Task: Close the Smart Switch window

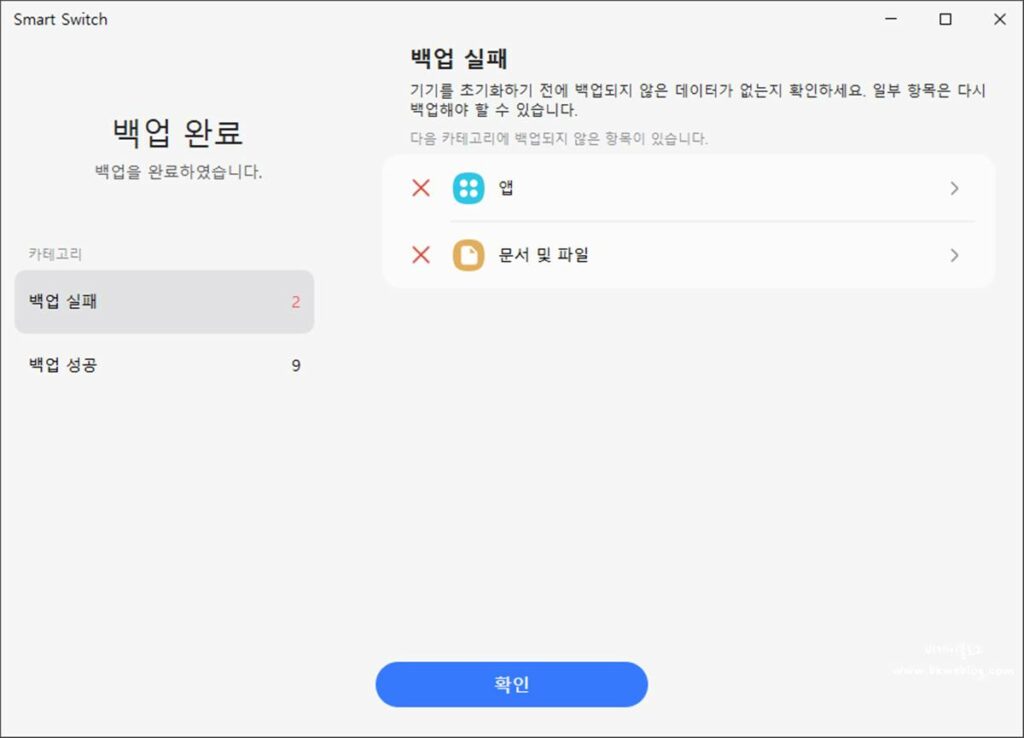Action: pos(999,19)
